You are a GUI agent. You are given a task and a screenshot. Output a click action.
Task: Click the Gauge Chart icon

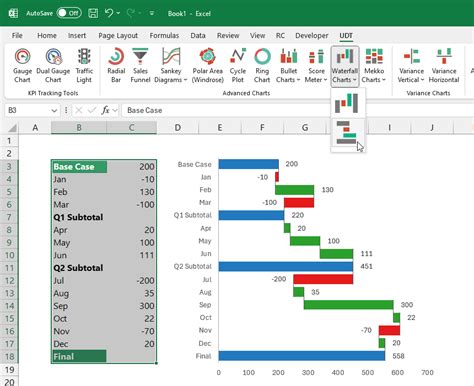point(22,66)
